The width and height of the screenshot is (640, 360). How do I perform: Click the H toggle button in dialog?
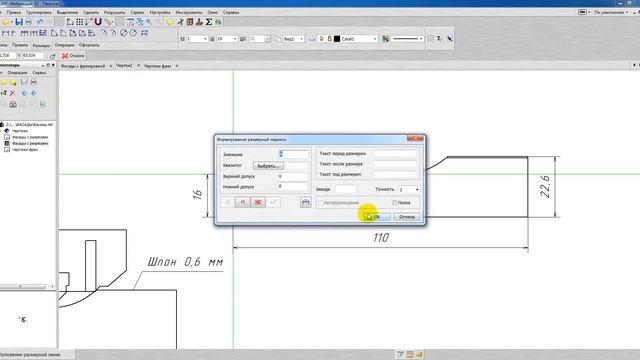[243, 202]
